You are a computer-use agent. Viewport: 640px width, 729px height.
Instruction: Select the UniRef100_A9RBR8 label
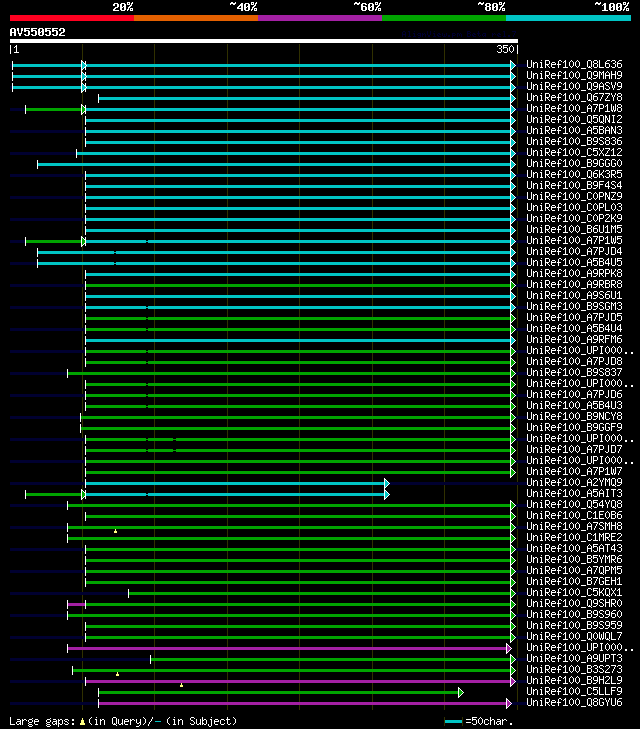pyautogui.click(x=574, y=285)
